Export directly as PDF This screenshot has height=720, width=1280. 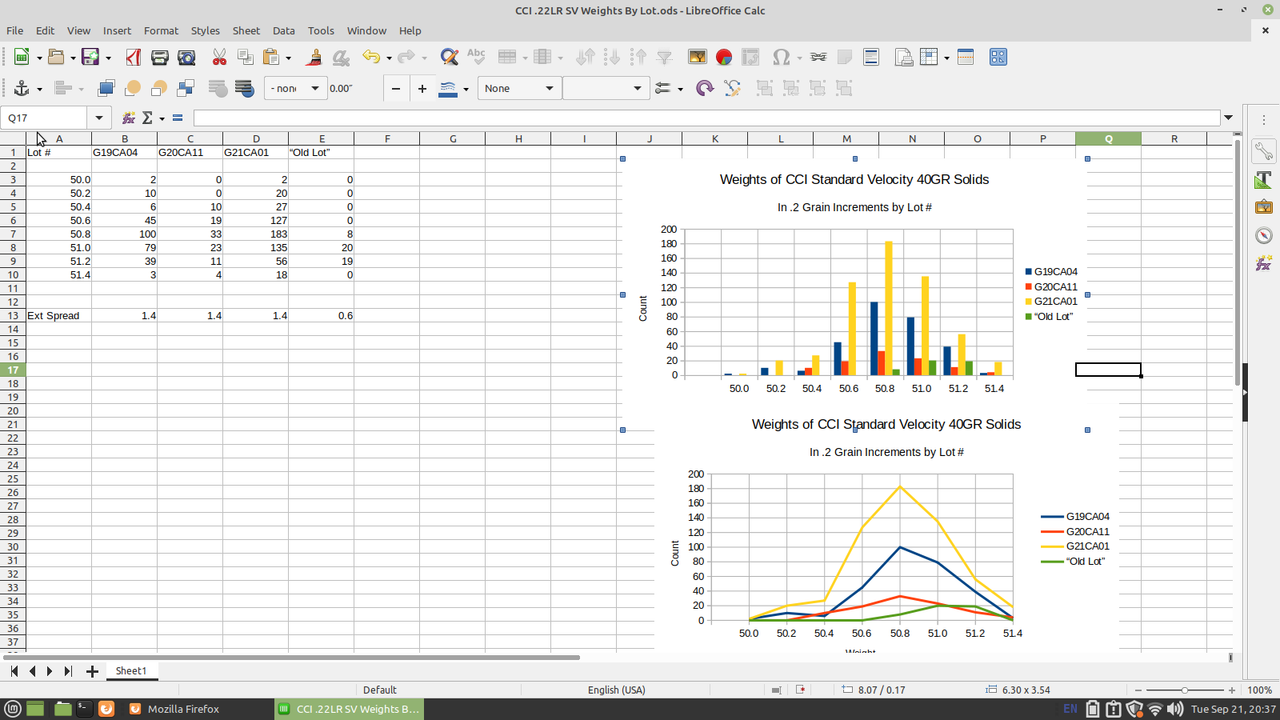point(133,57)
